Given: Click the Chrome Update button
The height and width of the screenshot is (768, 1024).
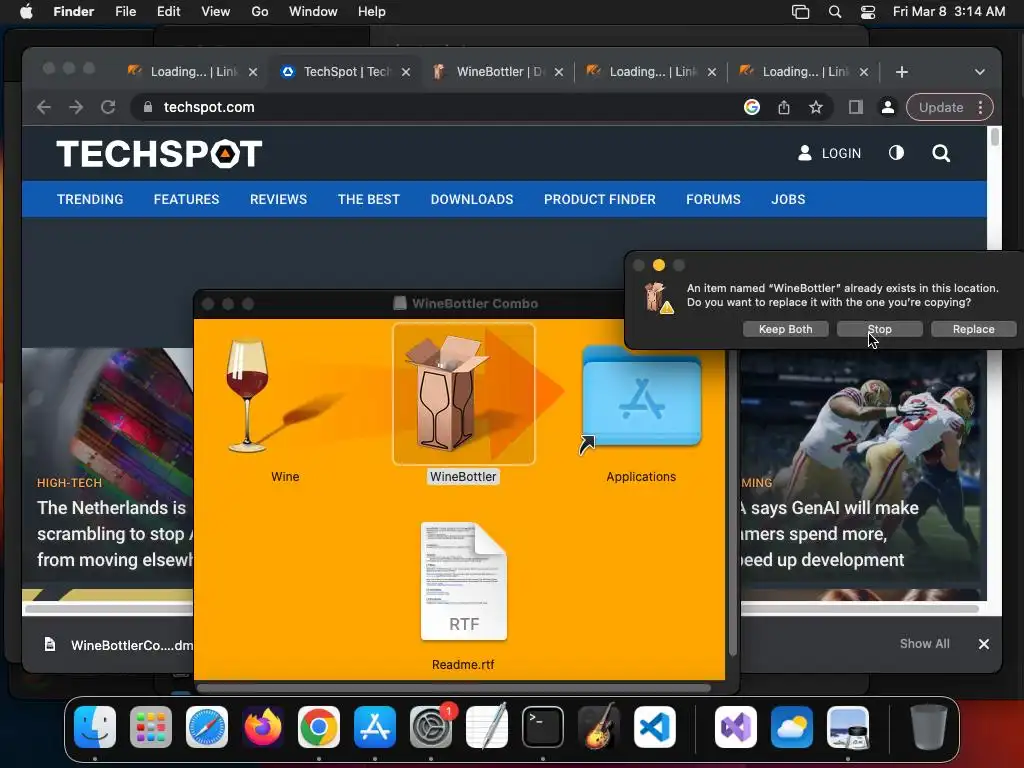Looking at the screenshot, I should pyautogui.click(x=941, y=108).
